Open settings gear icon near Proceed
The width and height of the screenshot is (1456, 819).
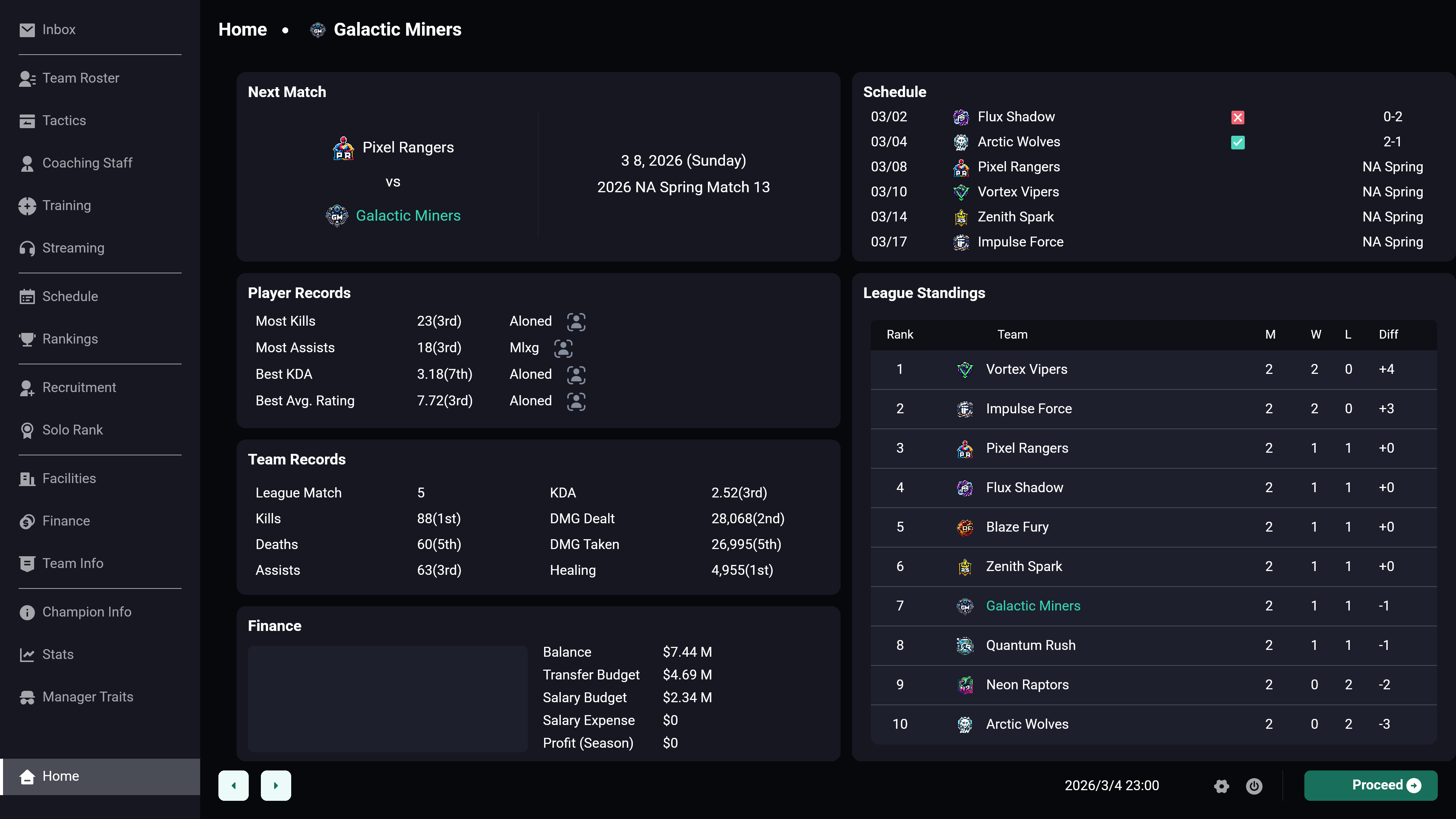tap(1221, 786)
